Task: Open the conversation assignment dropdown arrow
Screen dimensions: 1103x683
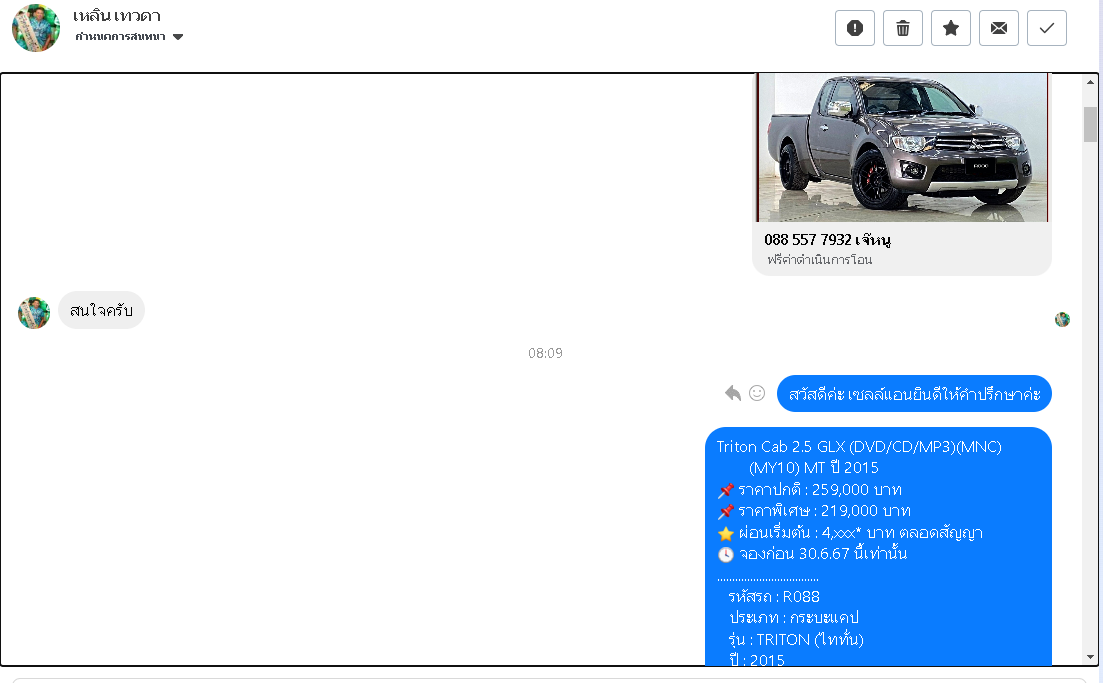Action: pos(178,37)
